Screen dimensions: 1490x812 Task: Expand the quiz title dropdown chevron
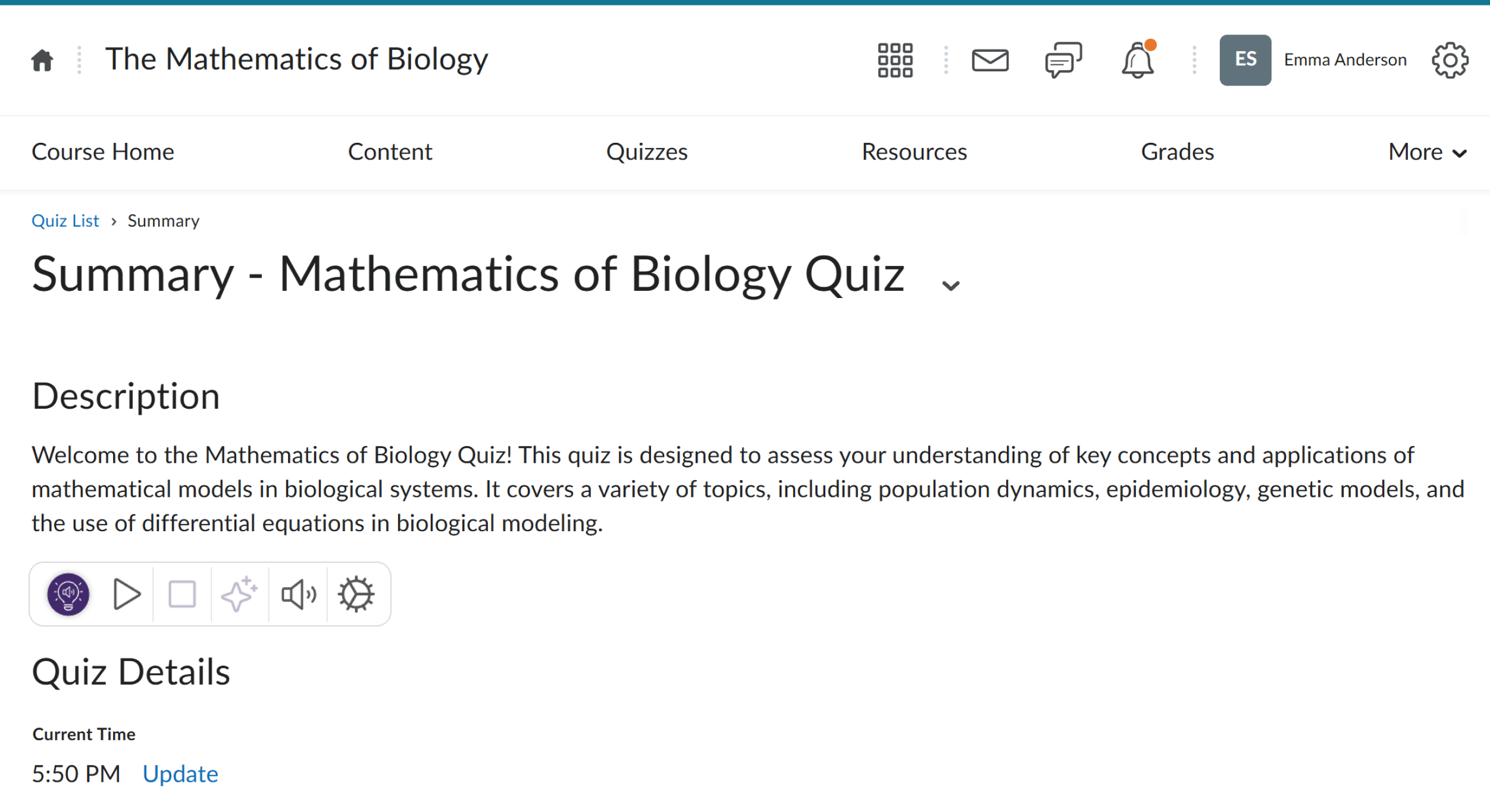coord(950,286)
